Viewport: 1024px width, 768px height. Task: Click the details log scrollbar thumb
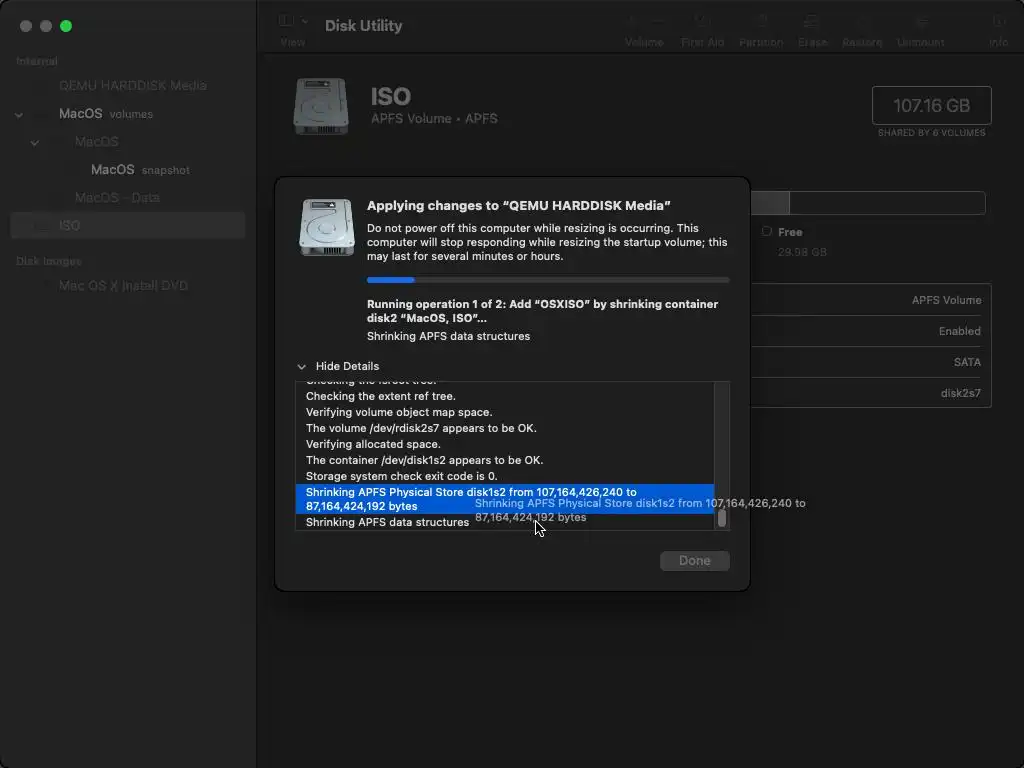click(x=722, y=519)
